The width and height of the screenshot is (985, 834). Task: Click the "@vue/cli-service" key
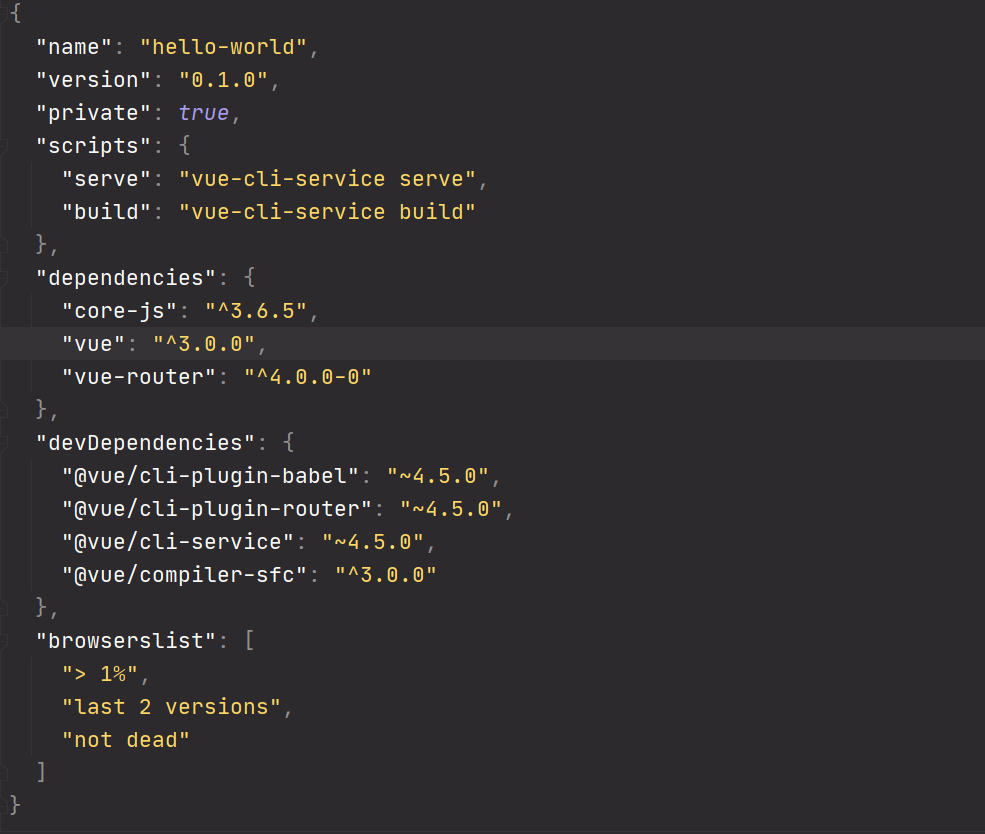click(178, 541)
